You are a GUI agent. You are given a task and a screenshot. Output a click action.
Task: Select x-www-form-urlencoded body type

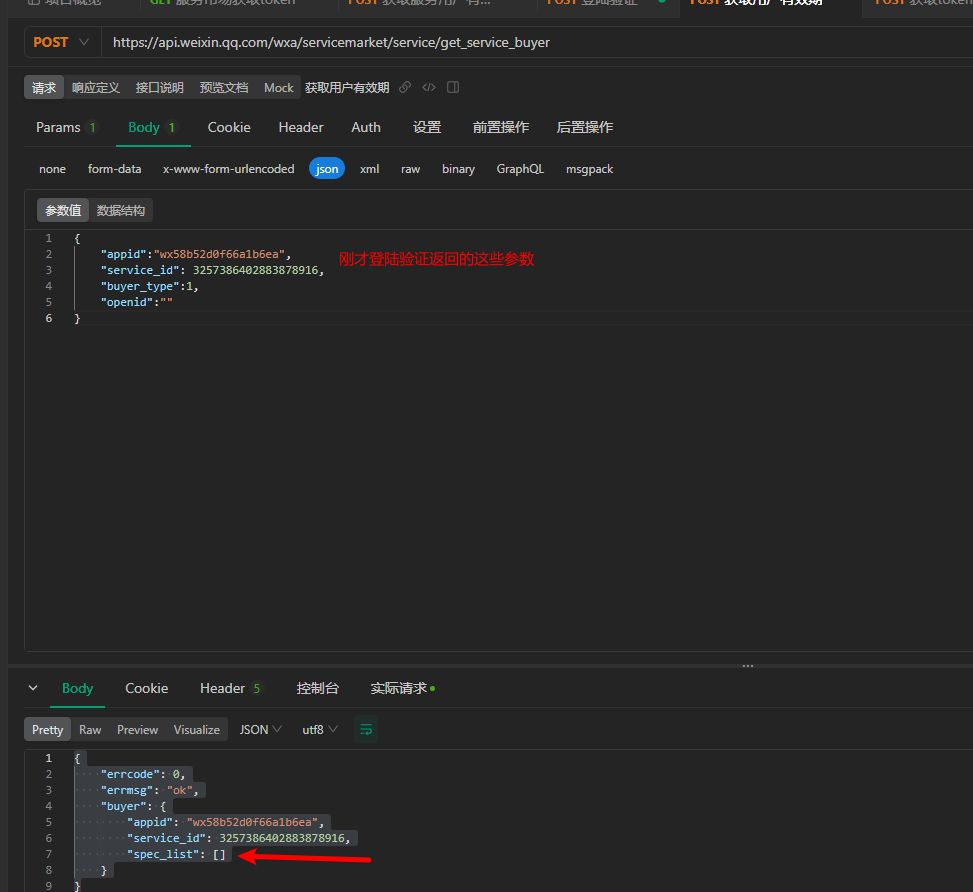[x=228, y=169]
